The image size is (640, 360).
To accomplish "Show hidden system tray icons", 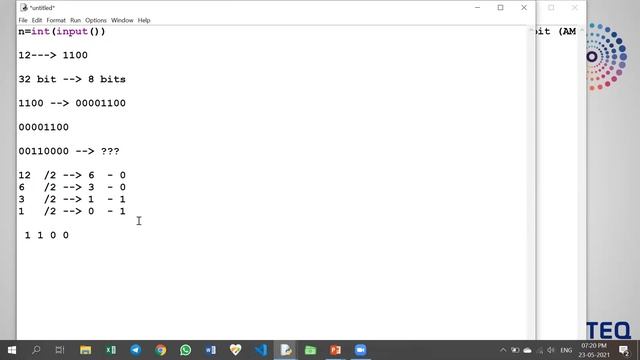I will 503,350.
